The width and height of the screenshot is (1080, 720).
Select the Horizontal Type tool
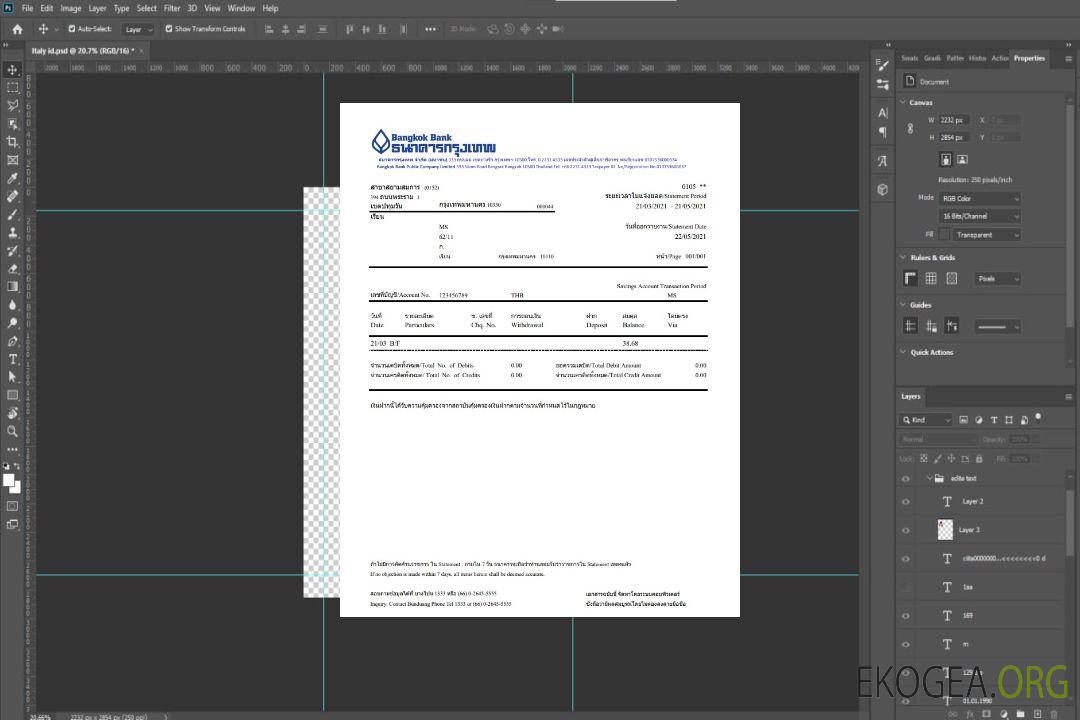tap(12, 359)
